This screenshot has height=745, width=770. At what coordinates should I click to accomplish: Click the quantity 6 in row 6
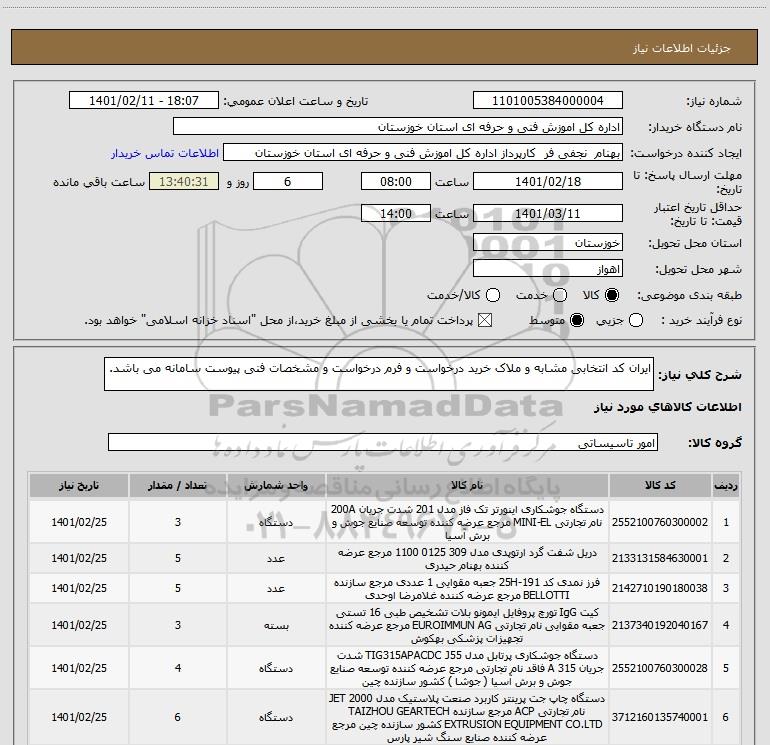[178, 717]
